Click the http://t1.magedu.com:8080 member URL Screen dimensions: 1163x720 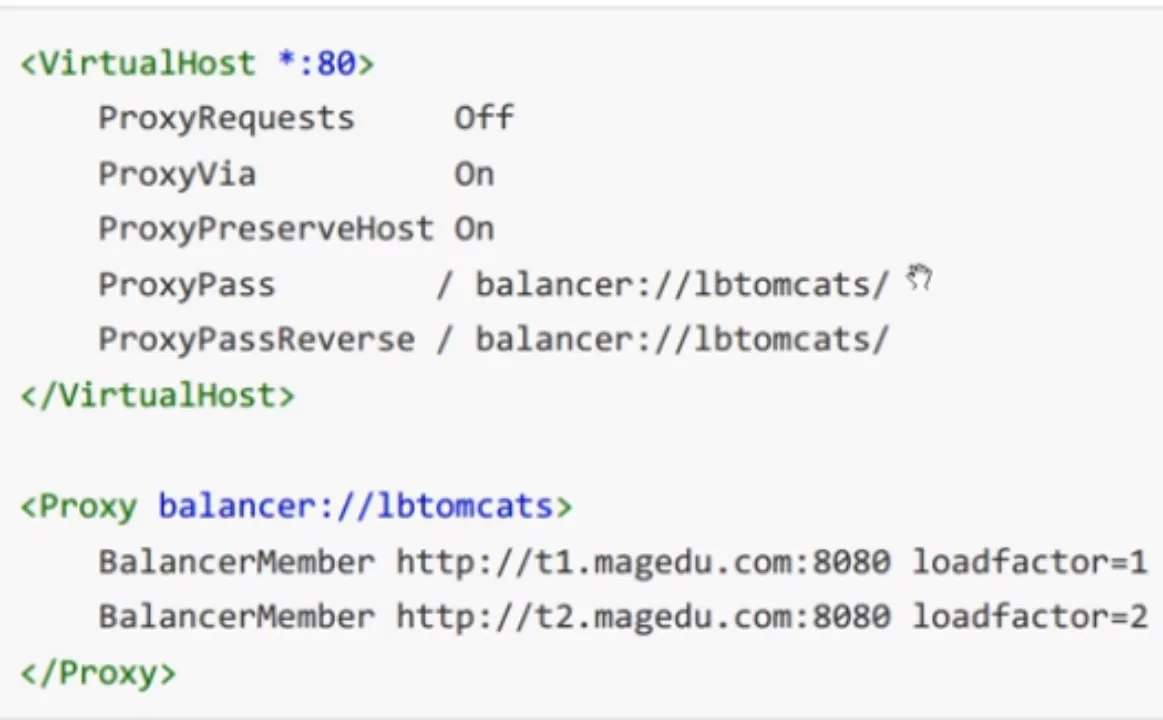click(x=642, y=562)
